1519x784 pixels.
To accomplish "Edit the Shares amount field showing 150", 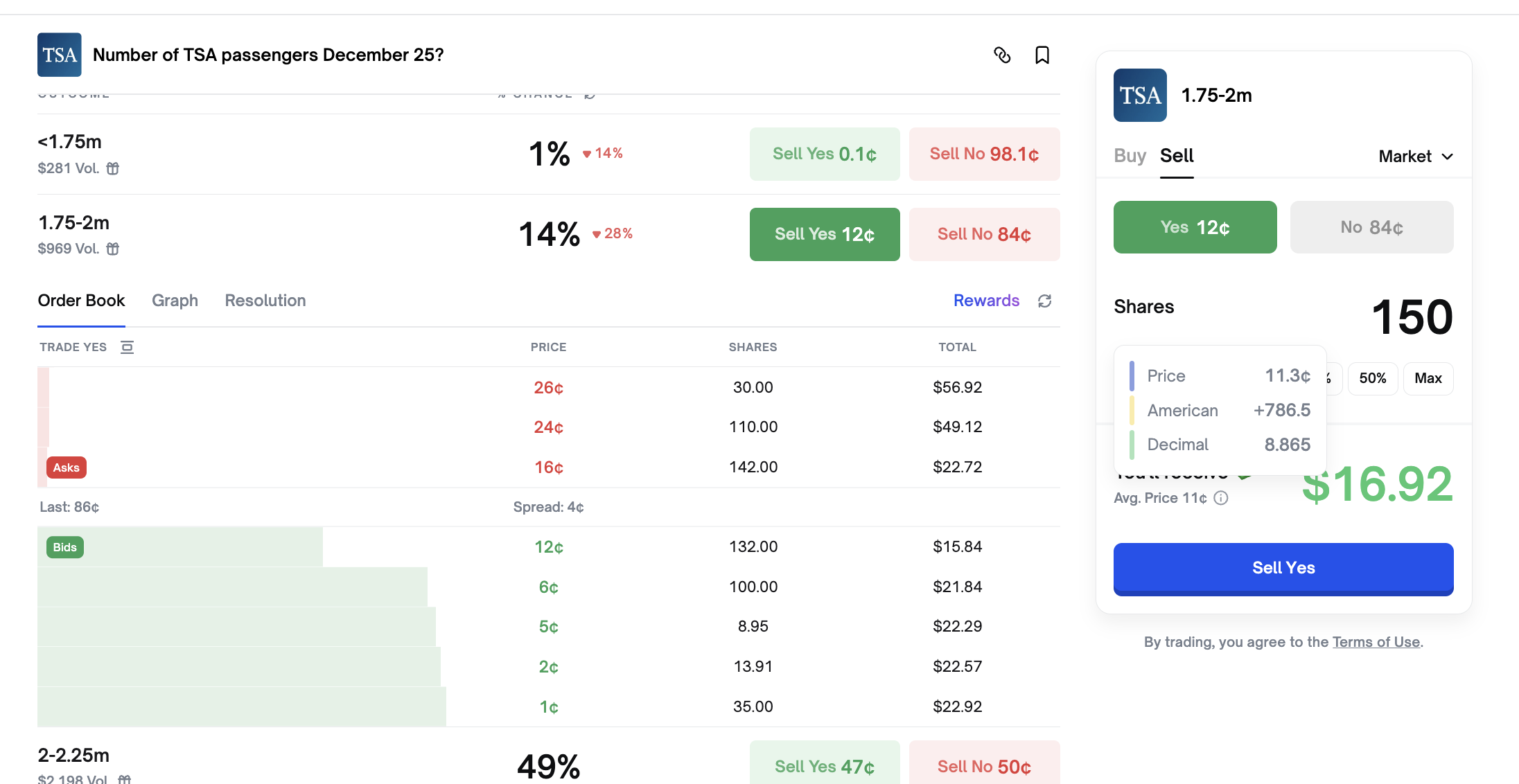I will point(1411,317).
